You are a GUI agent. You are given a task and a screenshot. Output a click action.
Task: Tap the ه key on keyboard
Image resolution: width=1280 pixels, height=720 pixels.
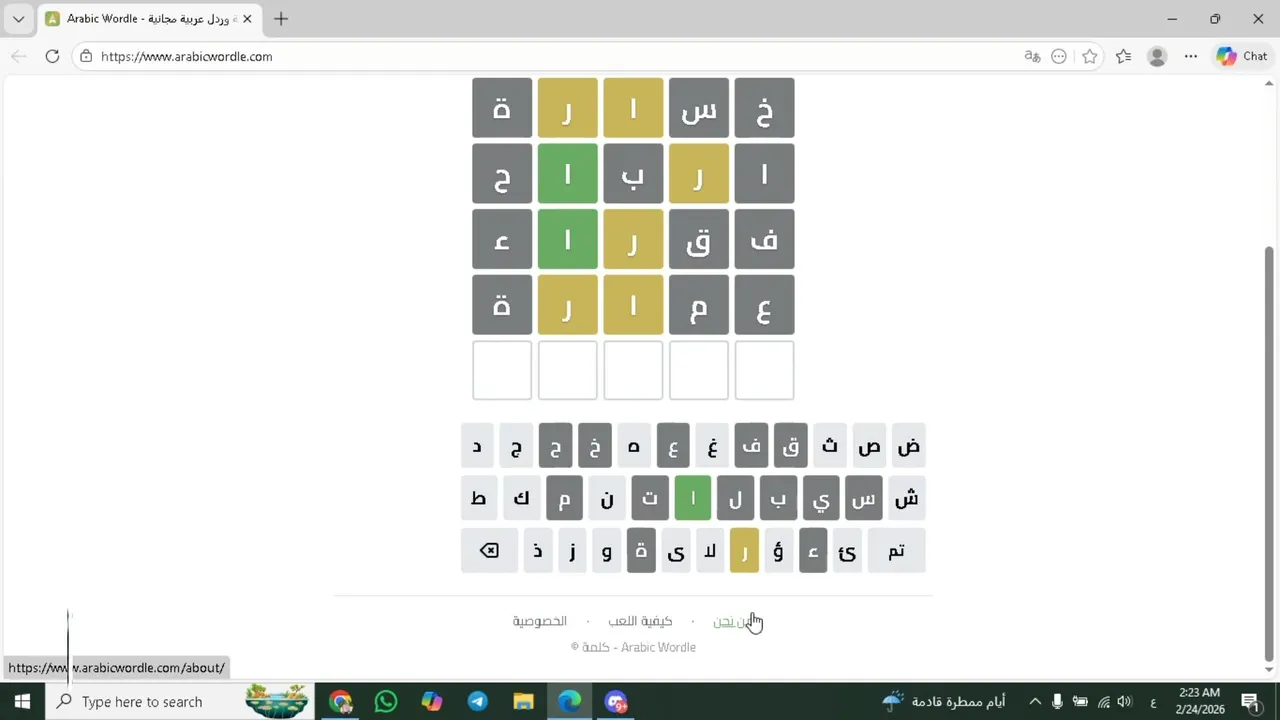[x=634, y=446]
